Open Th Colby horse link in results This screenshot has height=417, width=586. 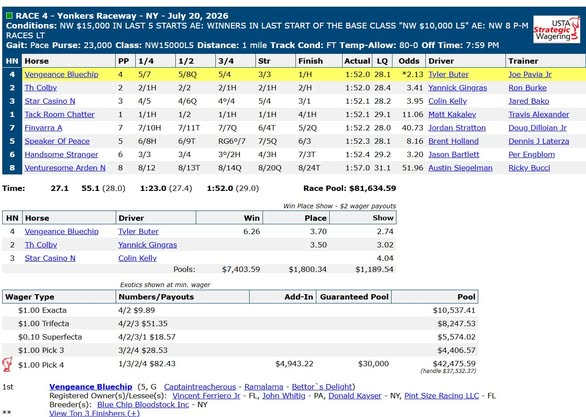point(41,88)
